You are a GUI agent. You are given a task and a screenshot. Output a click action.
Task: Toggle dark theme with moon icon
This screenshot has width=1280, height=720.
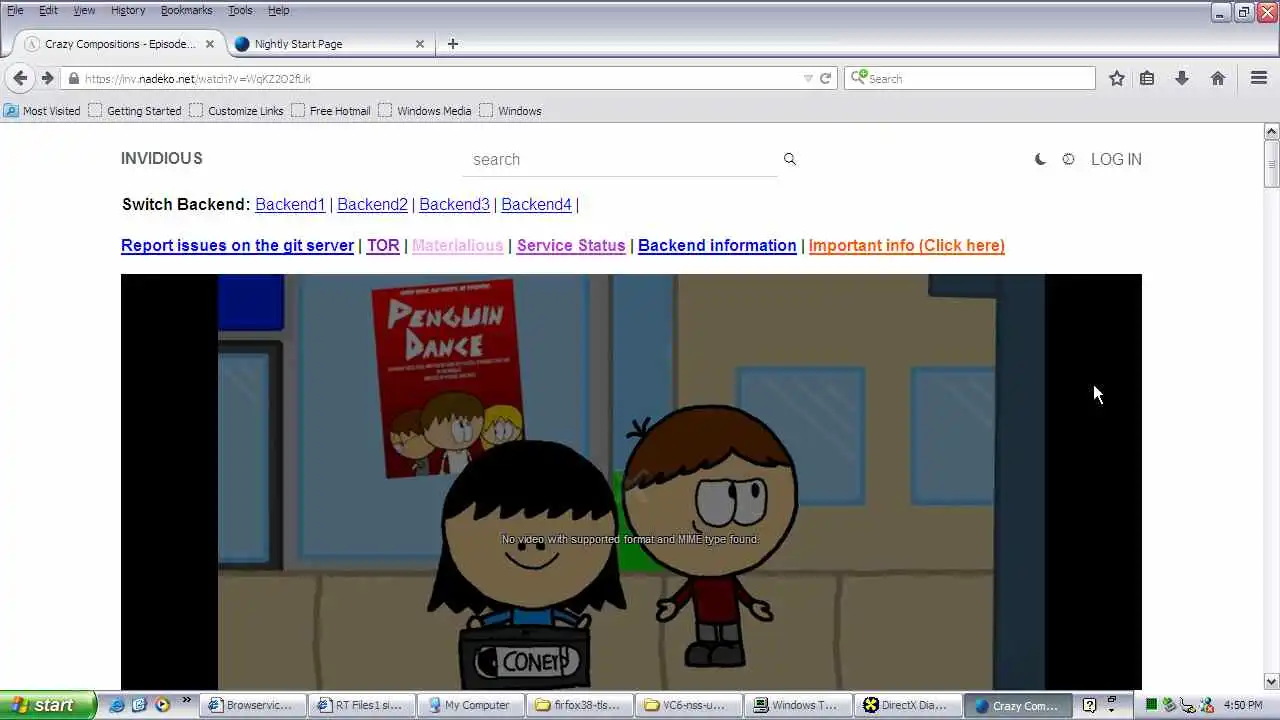(1040, 159)
